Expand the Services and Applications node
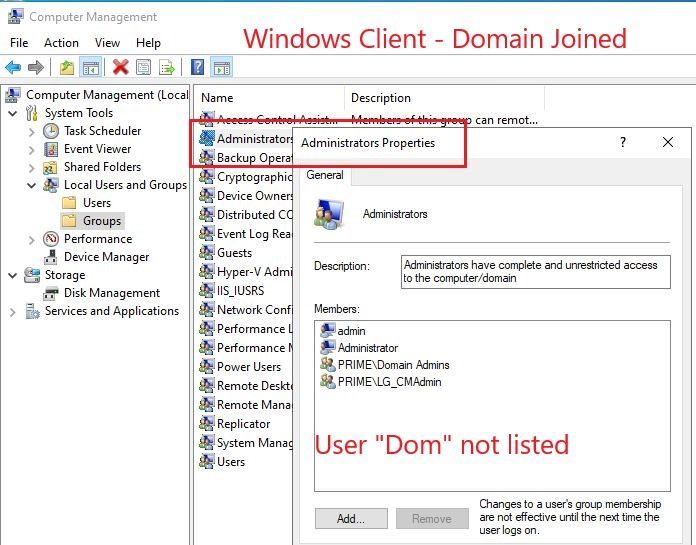 [x=12, y=312]
